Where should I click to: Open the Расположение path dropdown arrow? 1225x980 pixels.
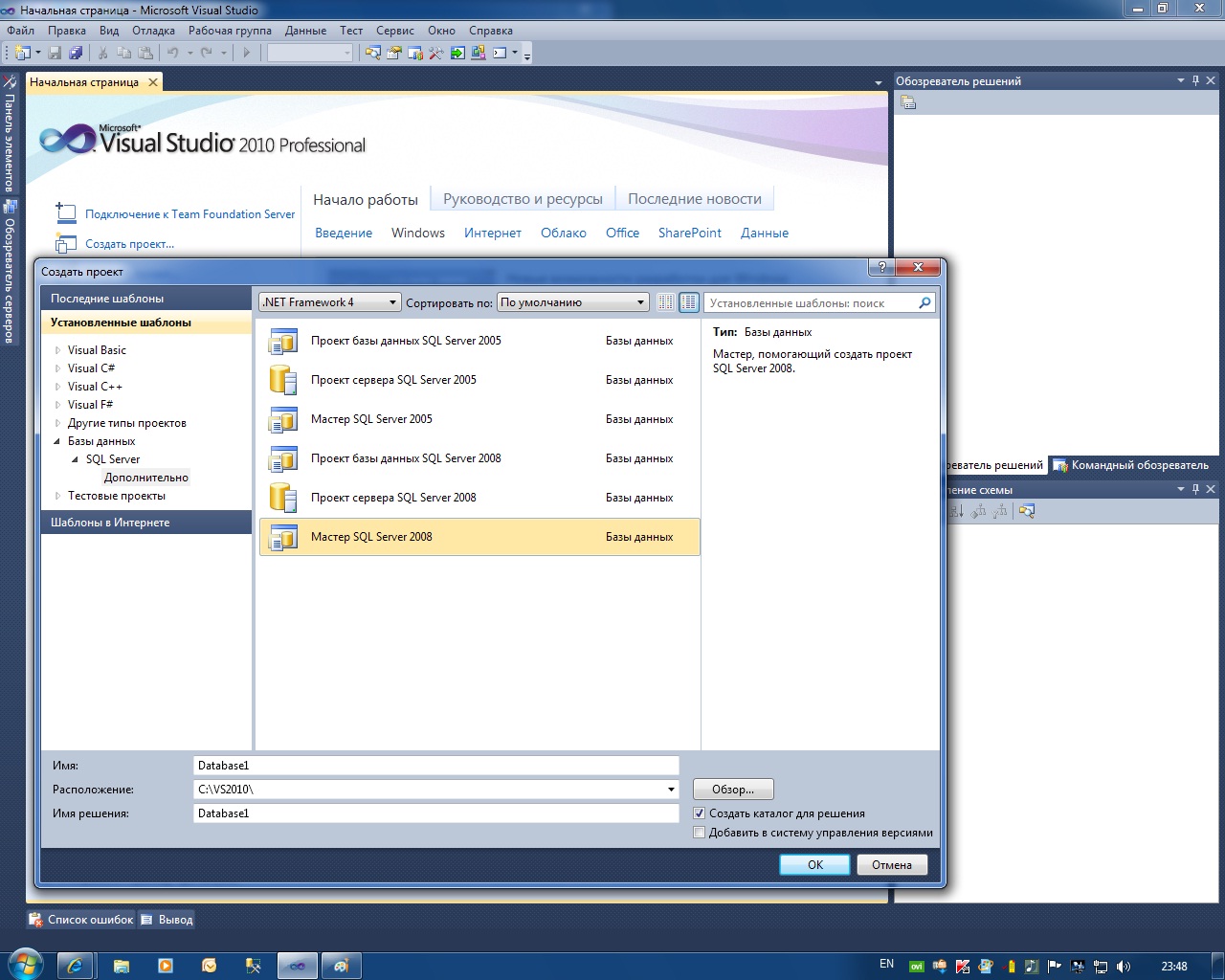tap(671, 790)
